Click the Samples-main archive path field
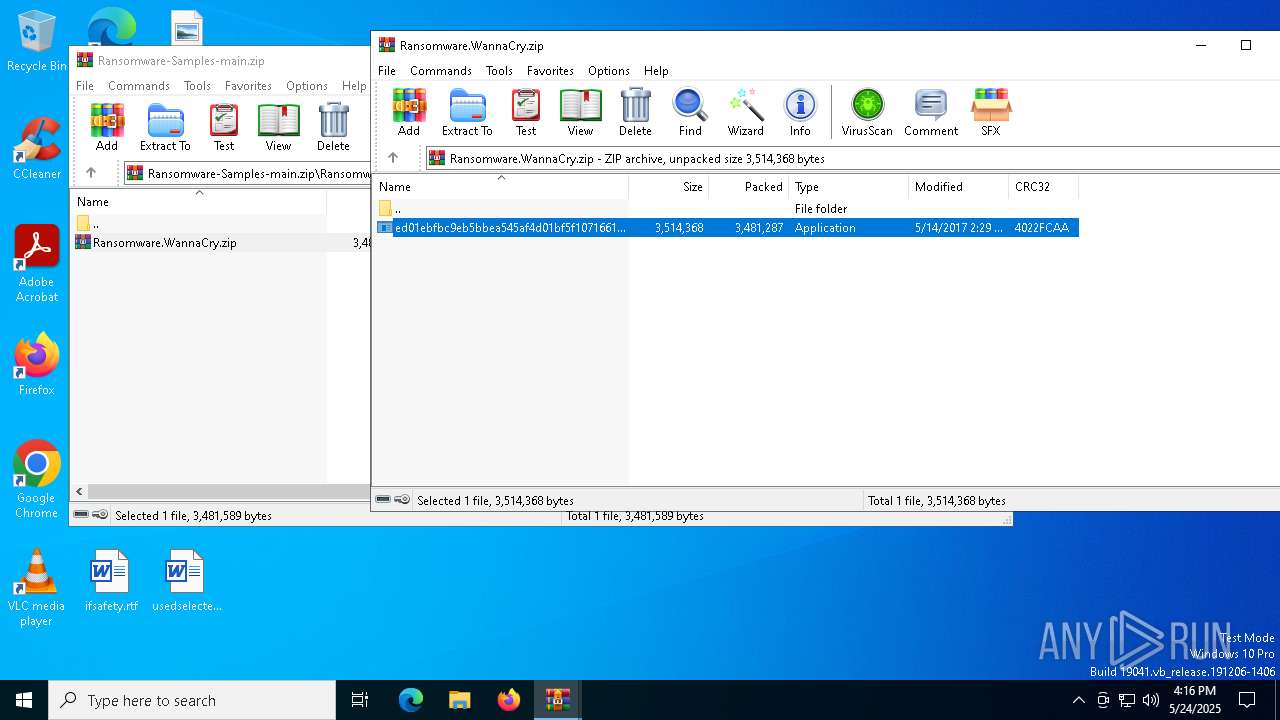 coord(246,173)
